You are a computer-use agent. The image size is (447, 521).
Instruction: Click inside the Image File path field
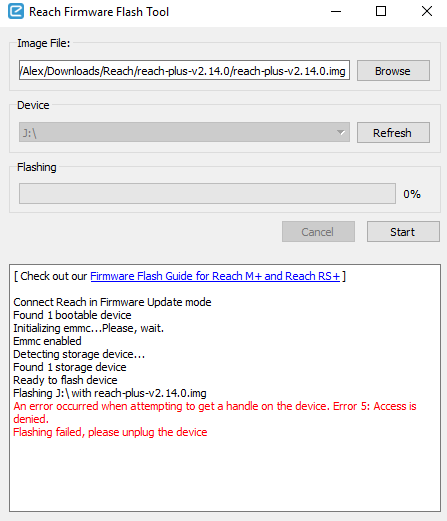click(184, 70)
